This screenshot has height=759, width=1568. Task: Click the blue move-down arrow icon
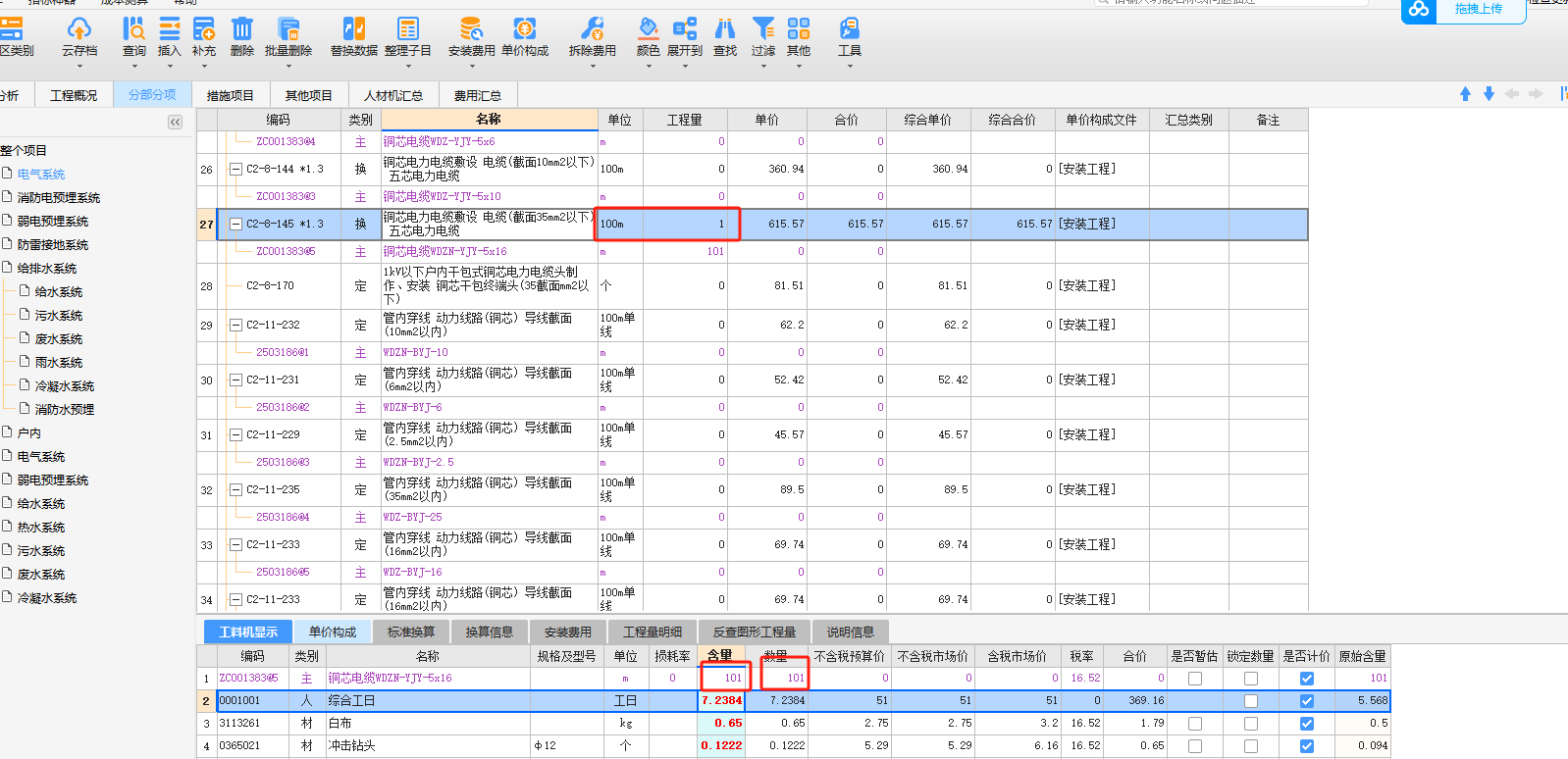pos(1489,94)
